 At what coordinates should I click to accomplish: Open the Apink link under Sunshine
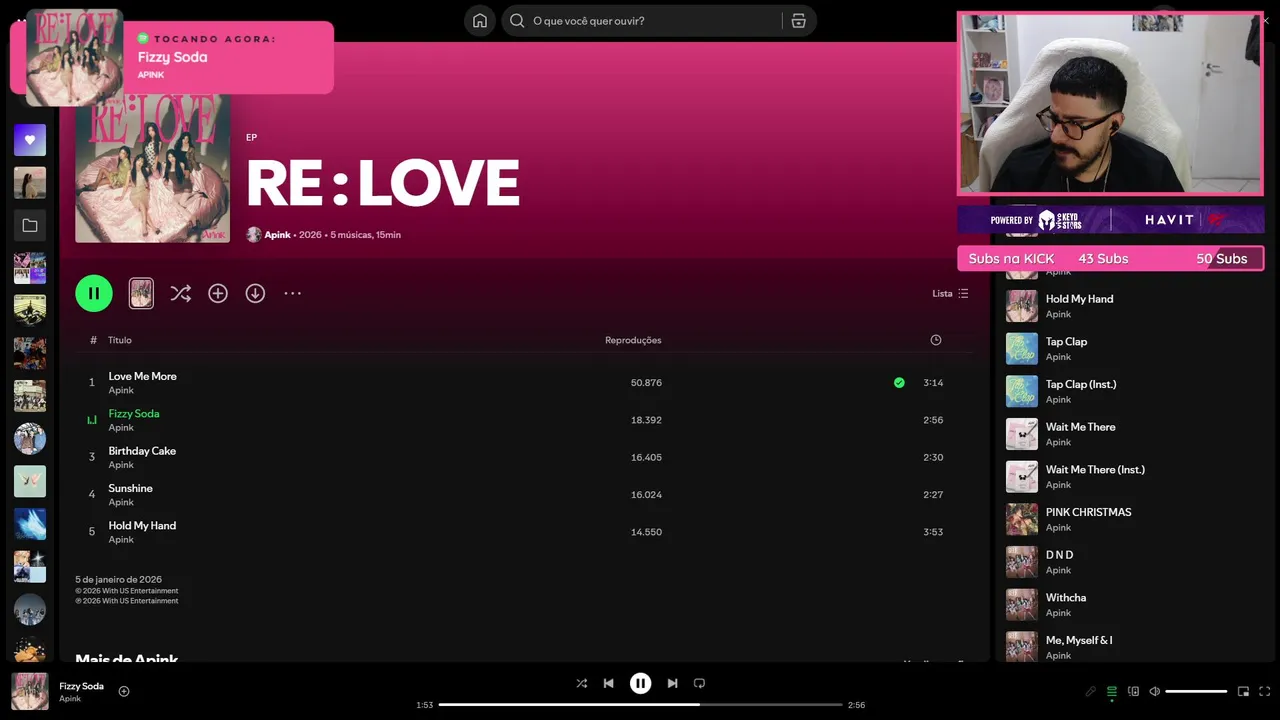tap(121, 502)
